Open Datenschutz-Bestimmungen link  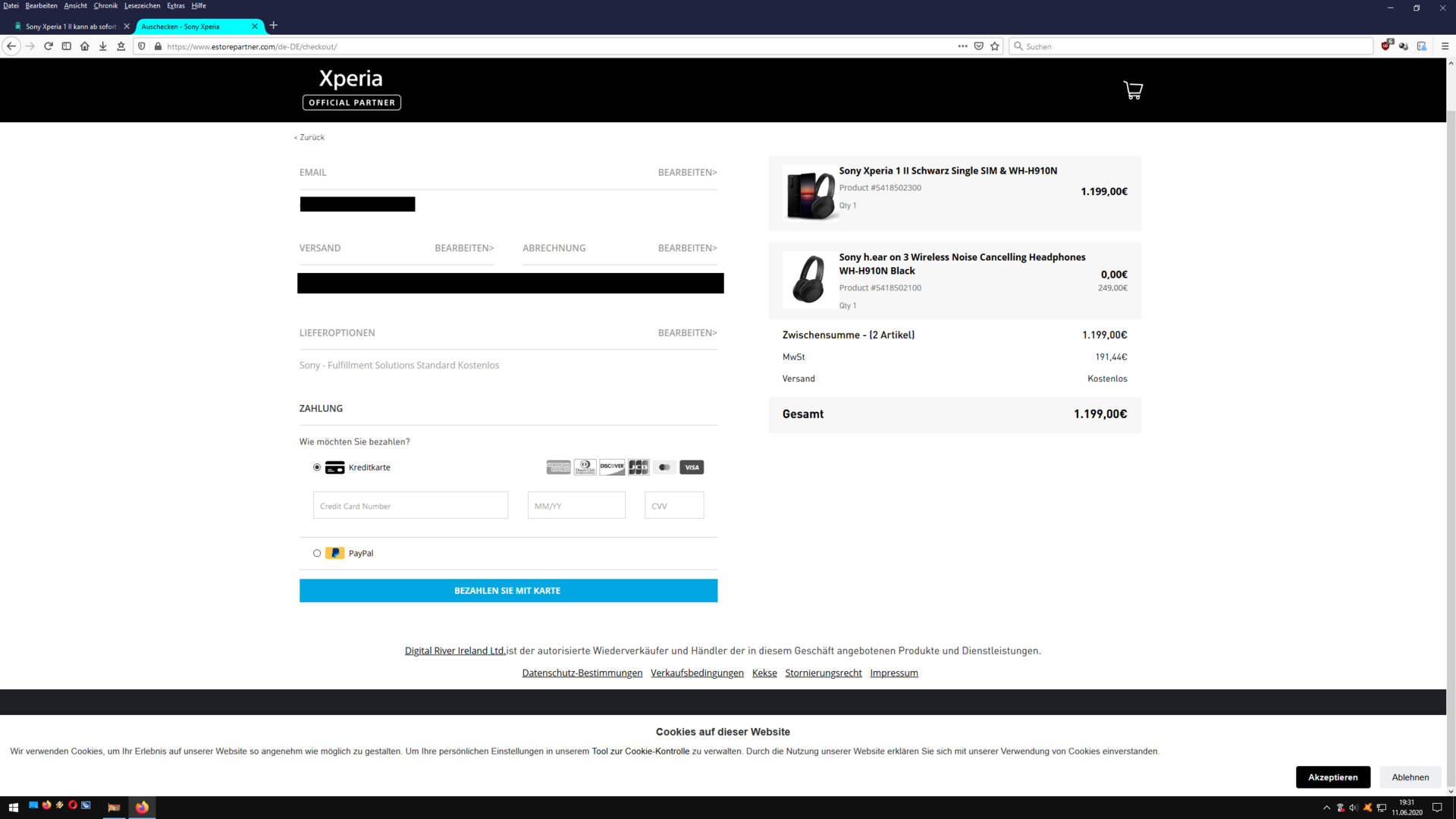[582, 673]
